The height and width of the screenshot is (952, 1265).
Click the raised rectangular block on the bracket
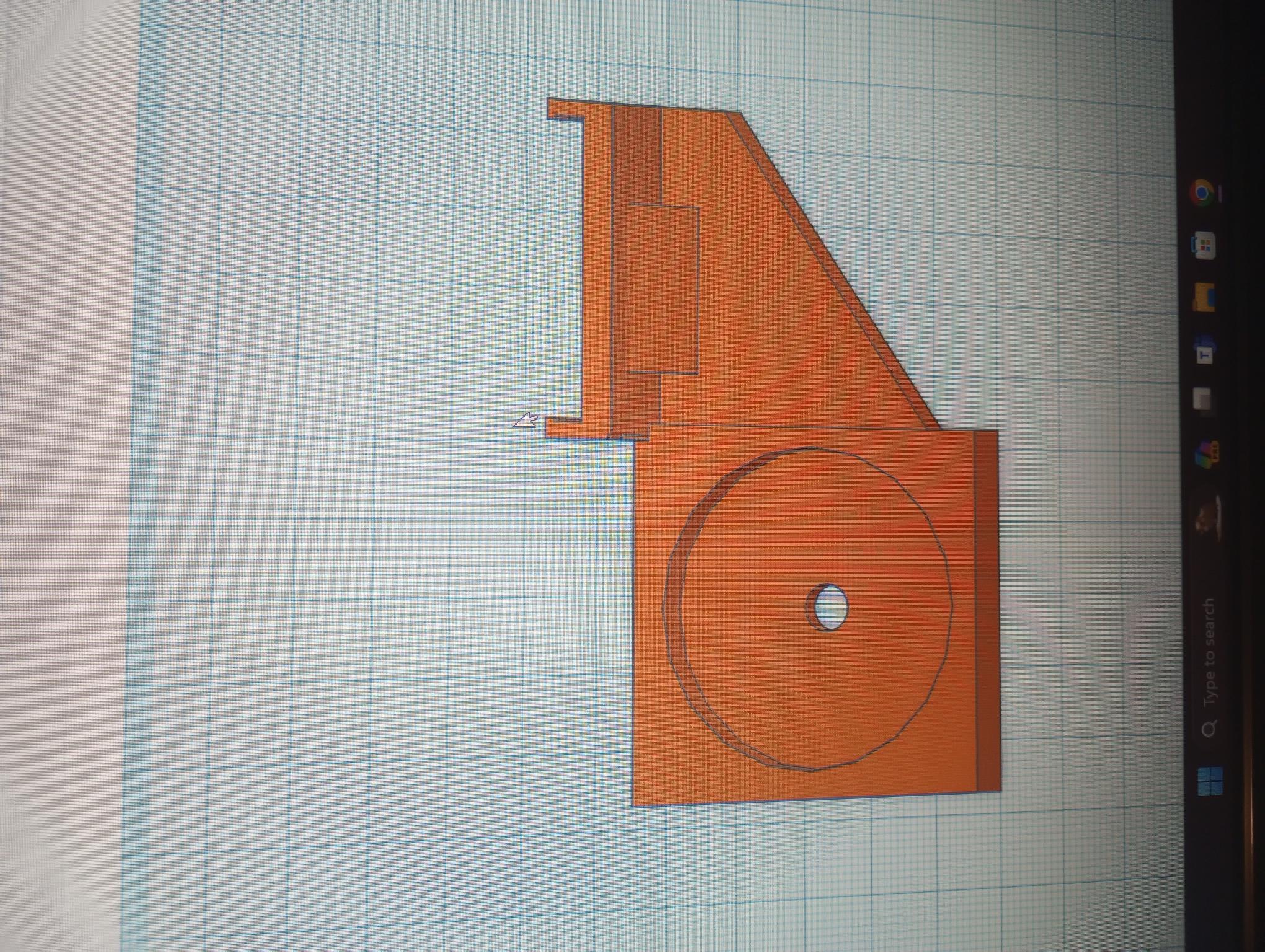pos(662,289)
